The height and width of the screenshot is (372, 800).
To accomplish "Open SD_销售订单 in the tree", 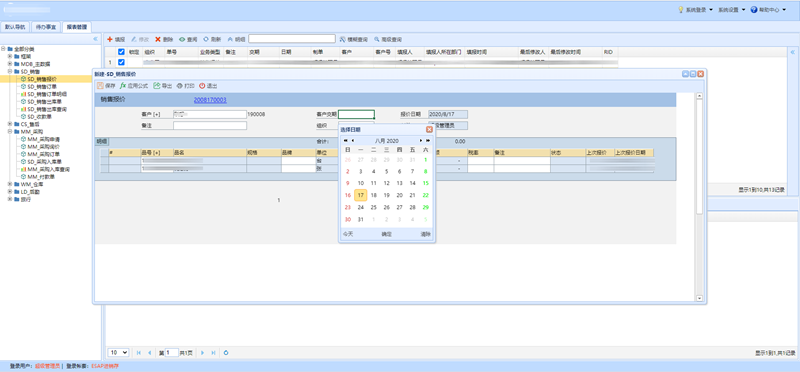I will [x=43, y=87].
